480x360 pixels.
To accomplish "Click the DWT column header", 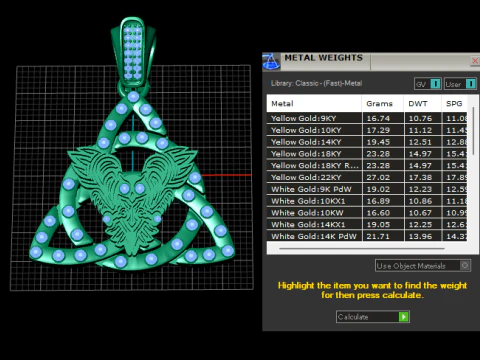I will point(422,104).
